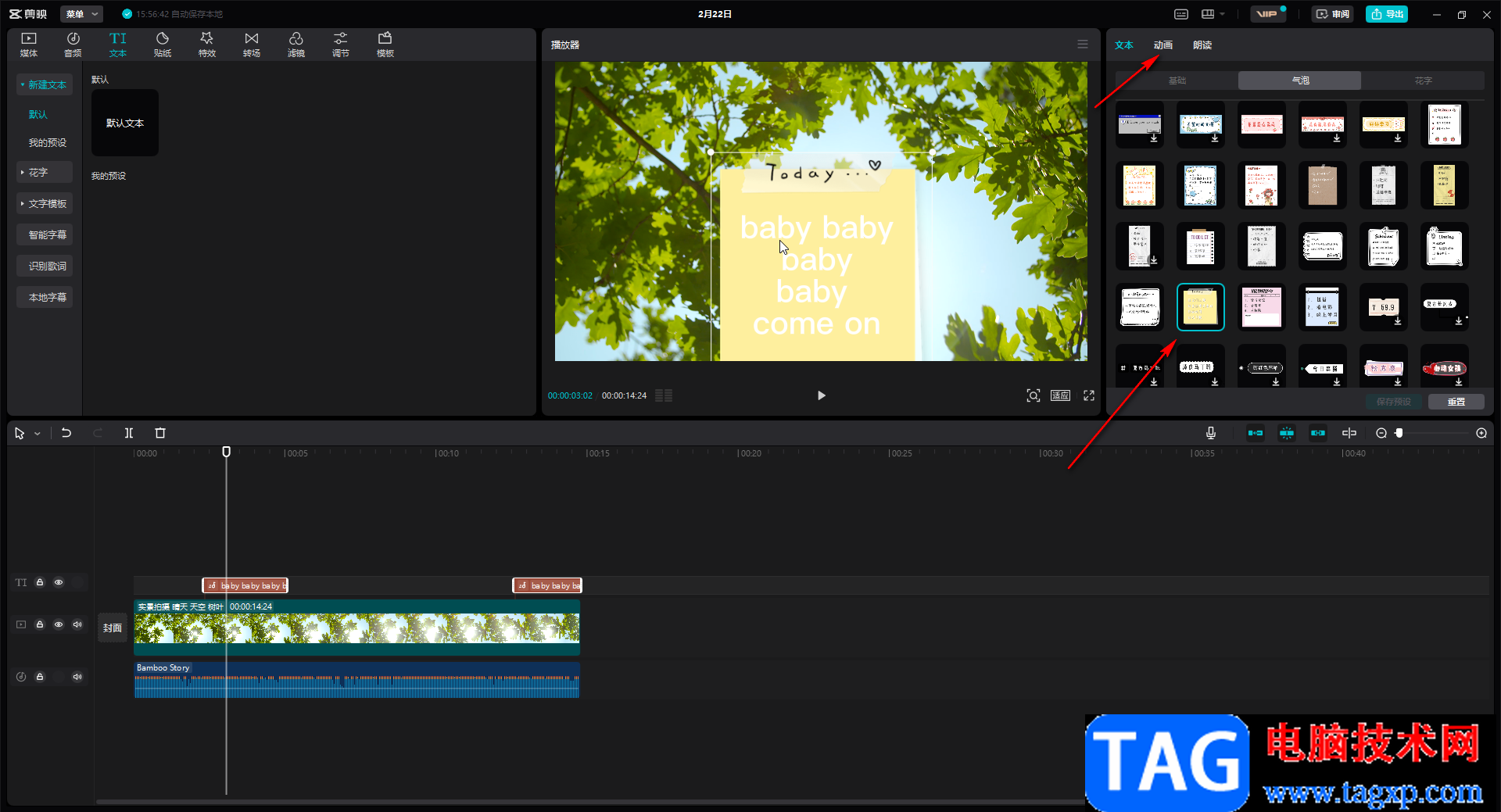This screenshot has width=1501, height=812.
Task: Expand the 花字 category
Action: point(45,172)
